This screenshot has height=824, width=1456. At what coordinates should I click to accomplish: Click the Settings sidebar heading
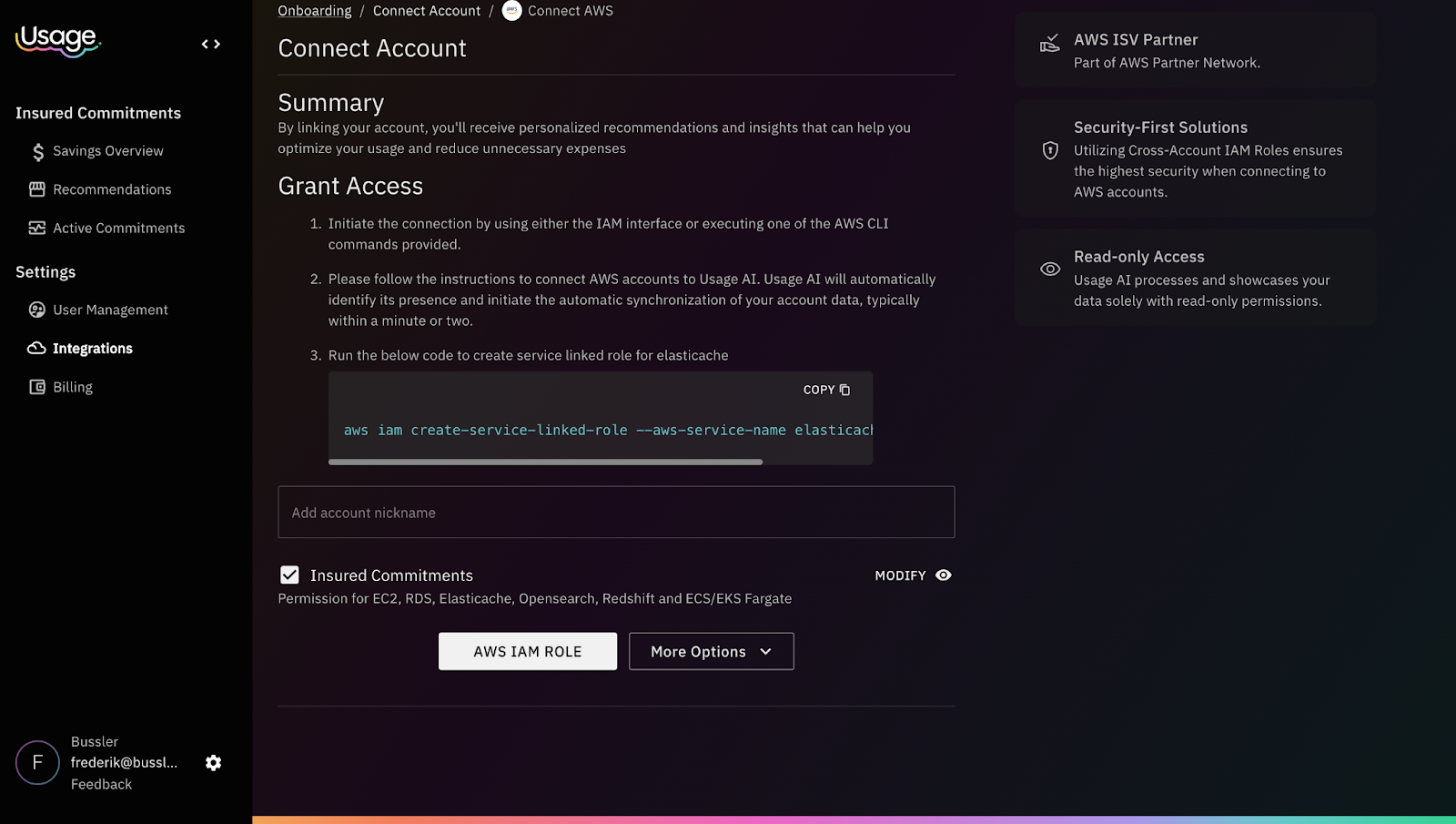pos(45,272)
